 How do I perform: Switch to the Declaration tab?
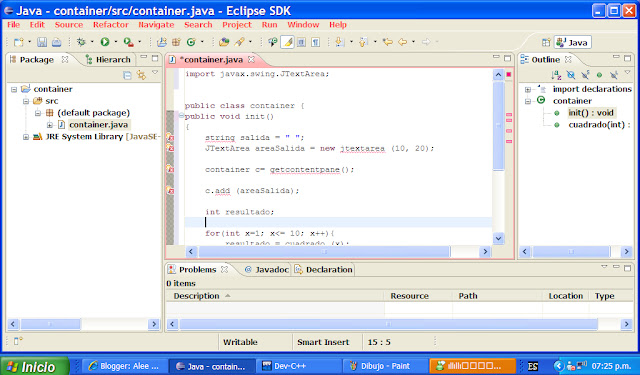click(x=323, y=270)
